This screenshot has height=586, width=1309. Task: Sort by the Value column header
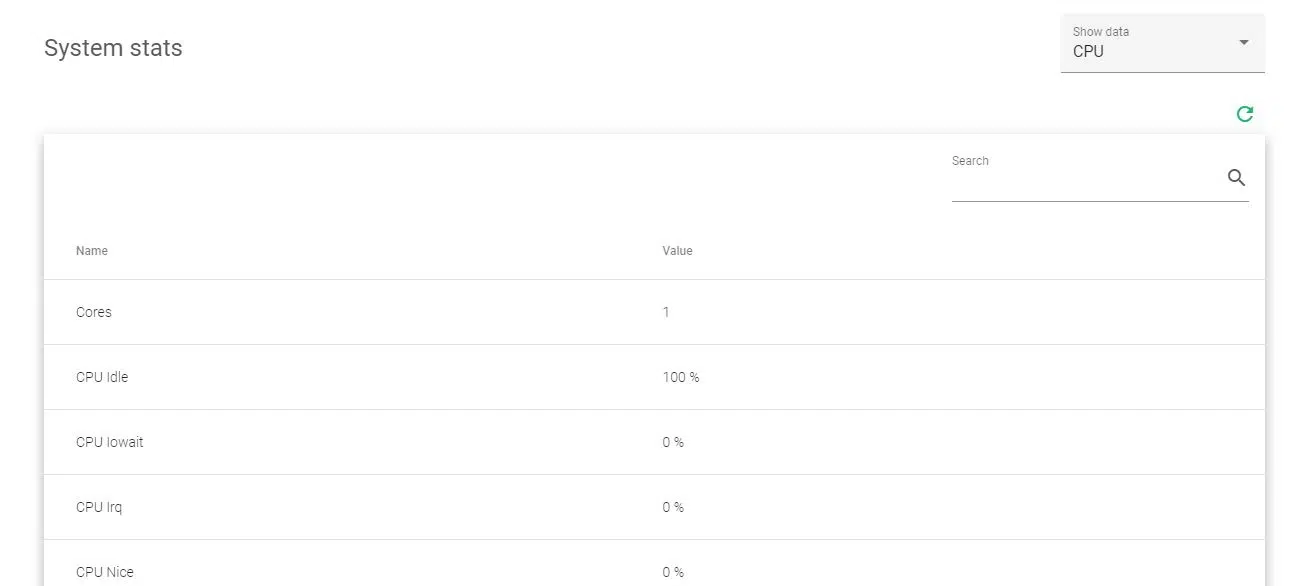click(677, 251)
